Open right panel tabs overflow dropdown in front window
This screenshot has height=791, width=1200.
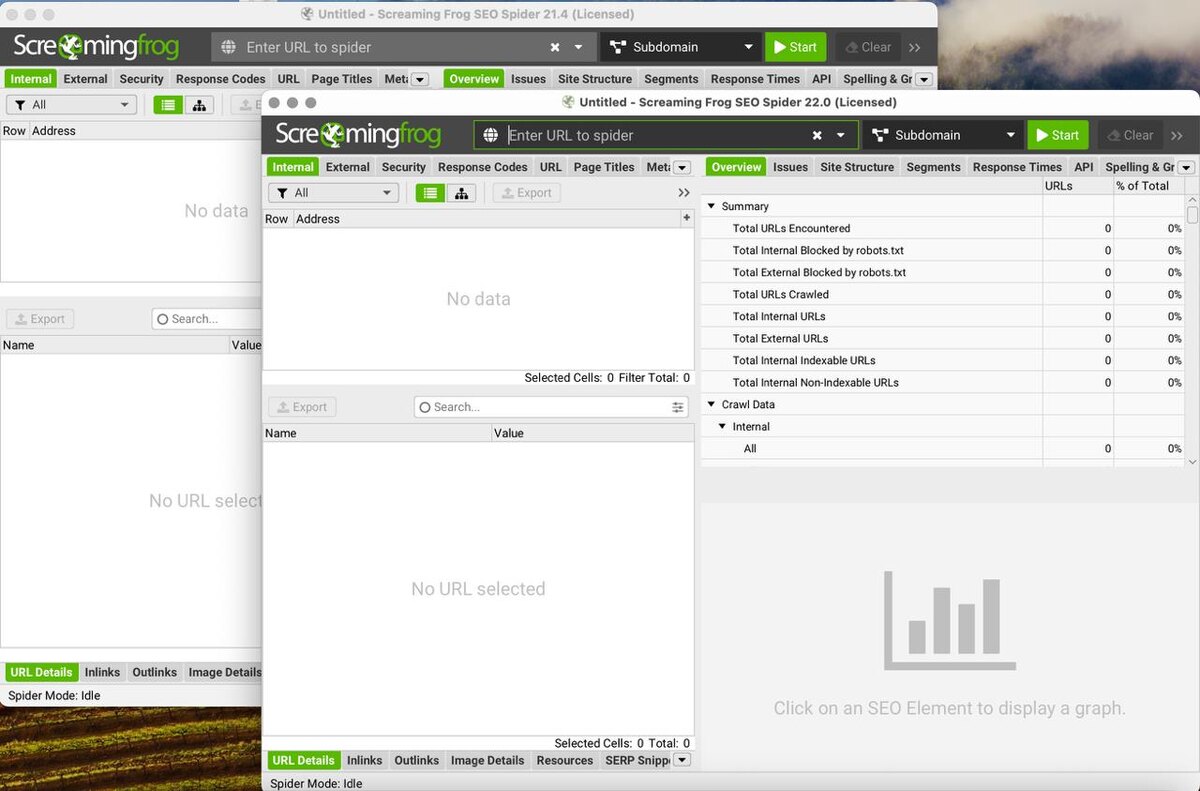pyautogui.click(x=1187, y=167)
